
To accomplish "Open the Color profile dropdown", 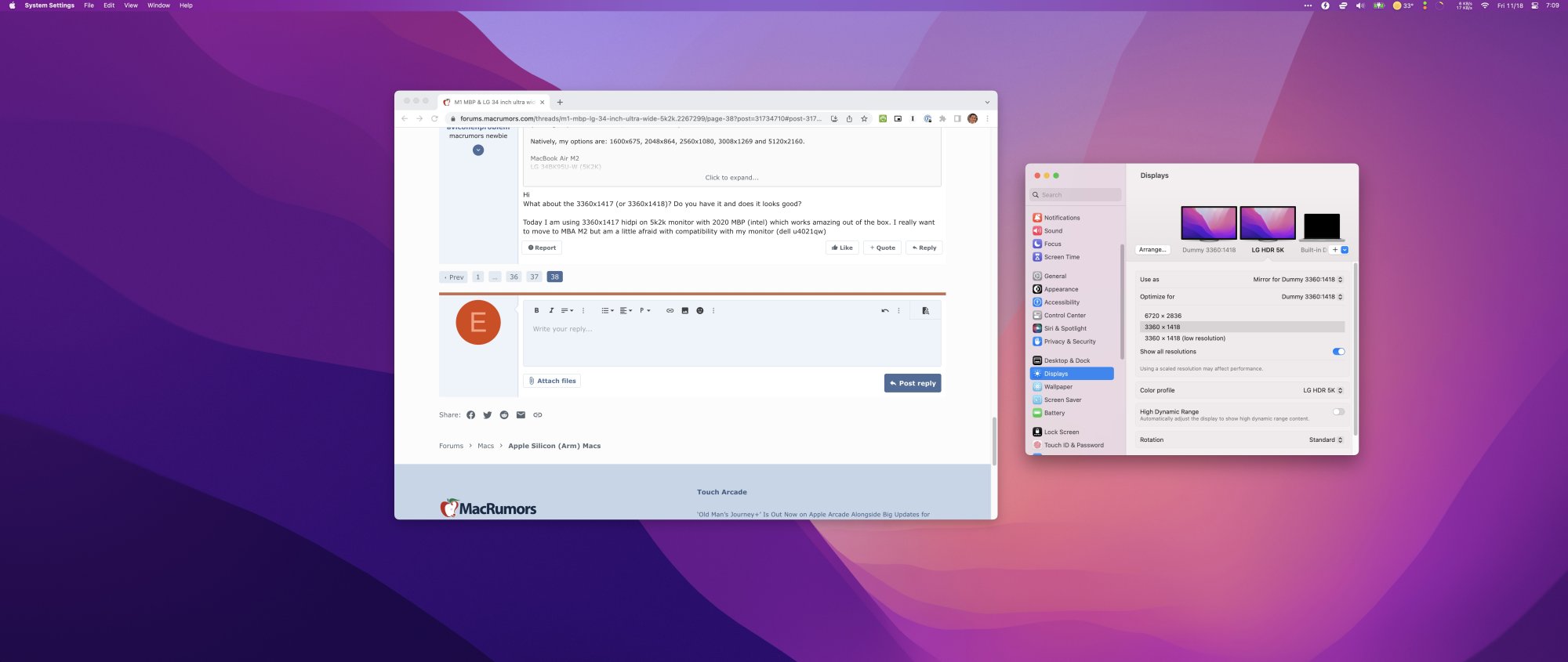I will coord(1323,390).
